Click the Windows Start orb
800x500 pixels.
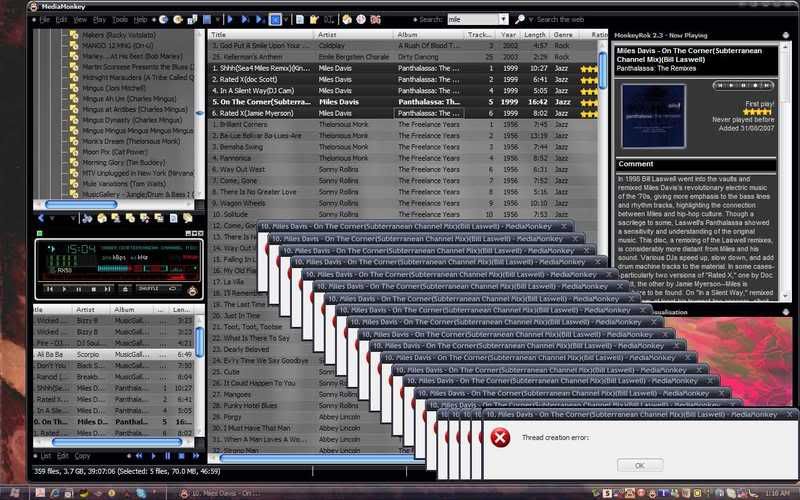pyautogui.click(x=14, y=493)
